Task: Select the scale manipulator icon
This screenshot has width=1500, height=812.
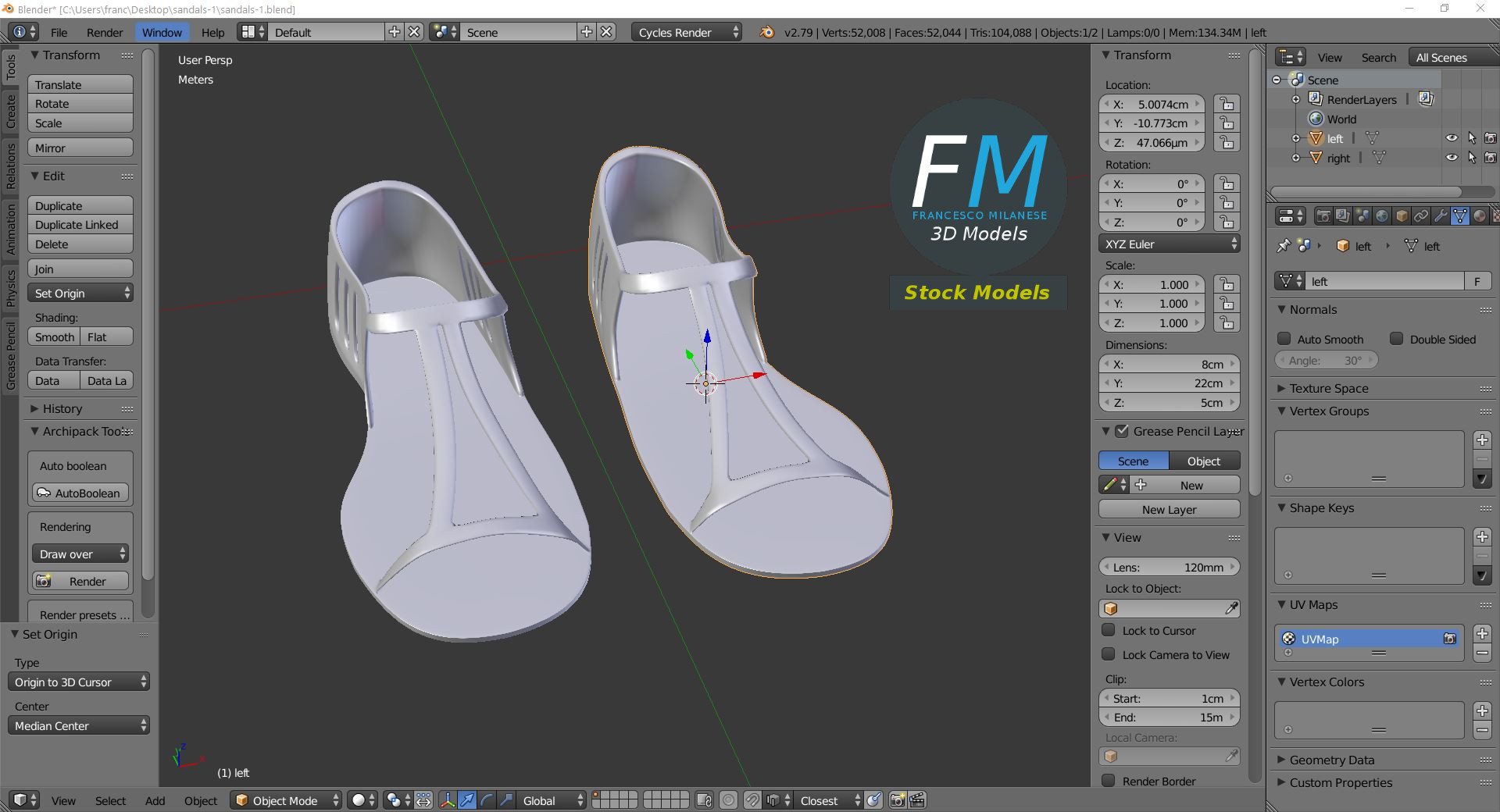Action: coord(505,800)
